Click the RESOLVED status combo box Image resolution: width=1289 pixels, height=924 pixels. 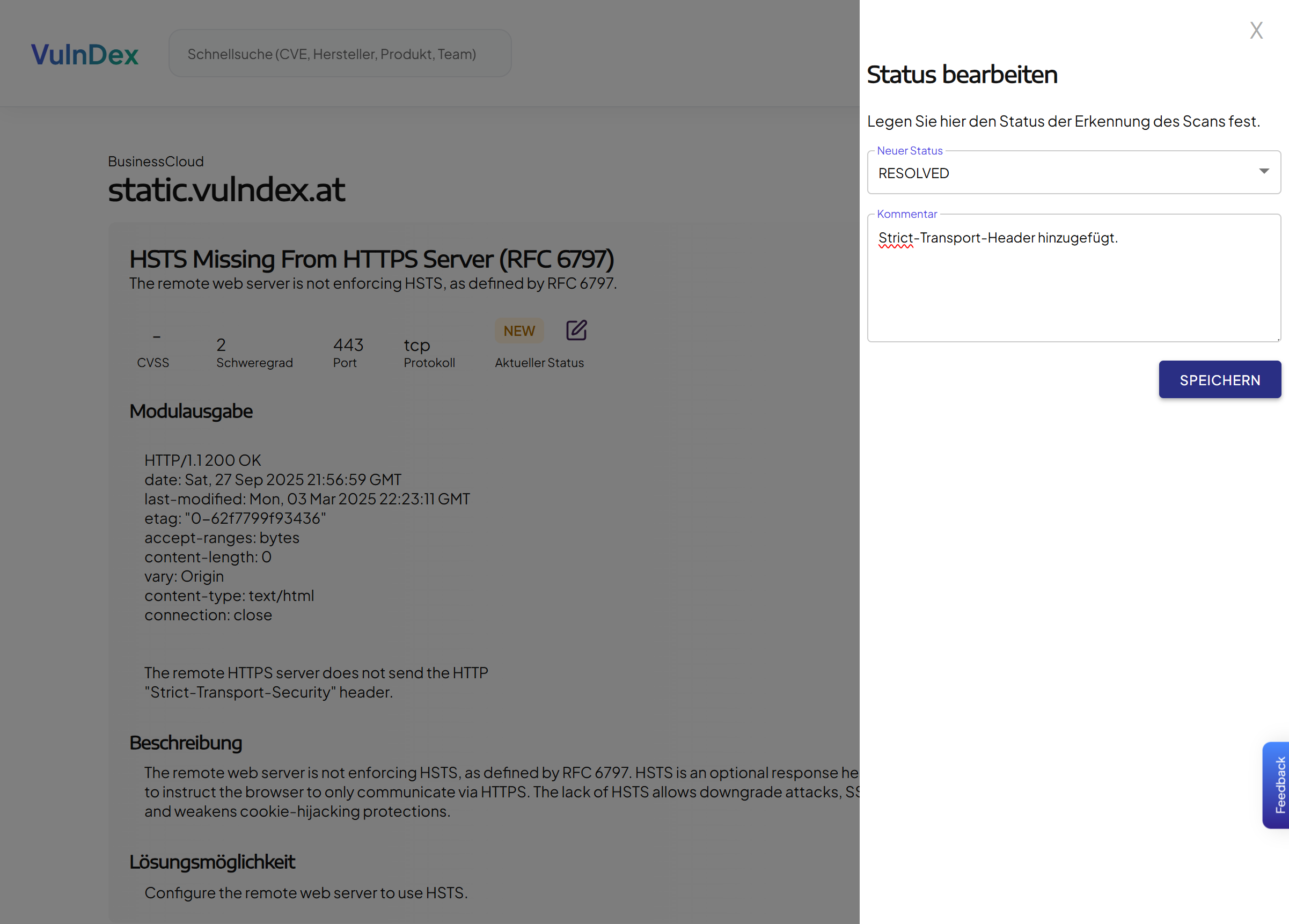point(1063,173)
